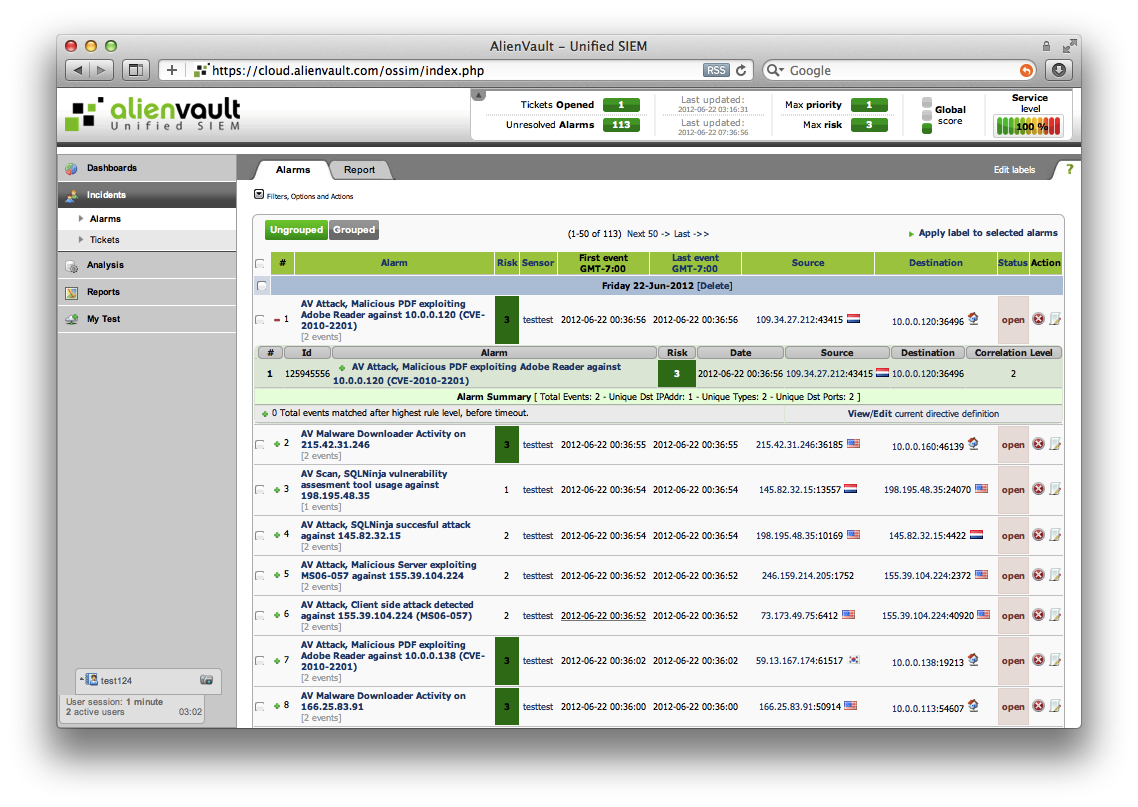Click the RSS button in address bar

tap(716, 70)
